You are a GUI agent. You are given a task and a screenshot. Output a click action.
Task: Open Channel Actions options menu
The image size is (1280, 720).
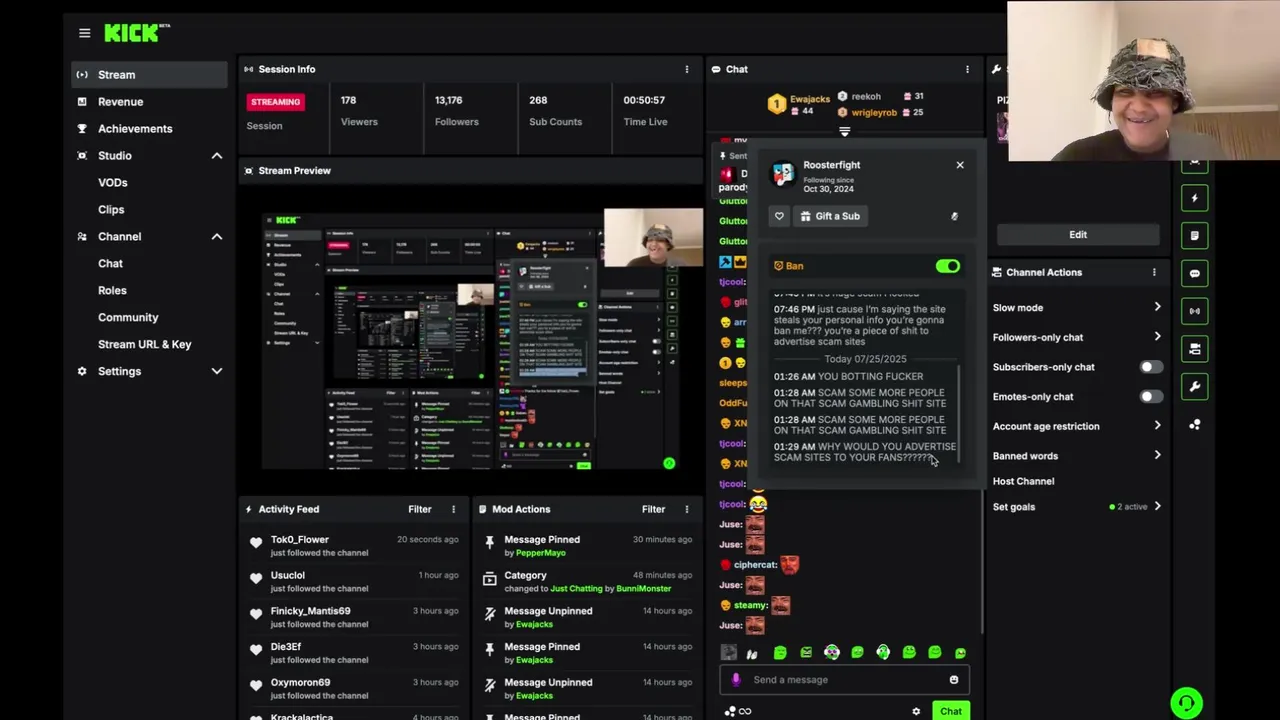coord(1154,272)
